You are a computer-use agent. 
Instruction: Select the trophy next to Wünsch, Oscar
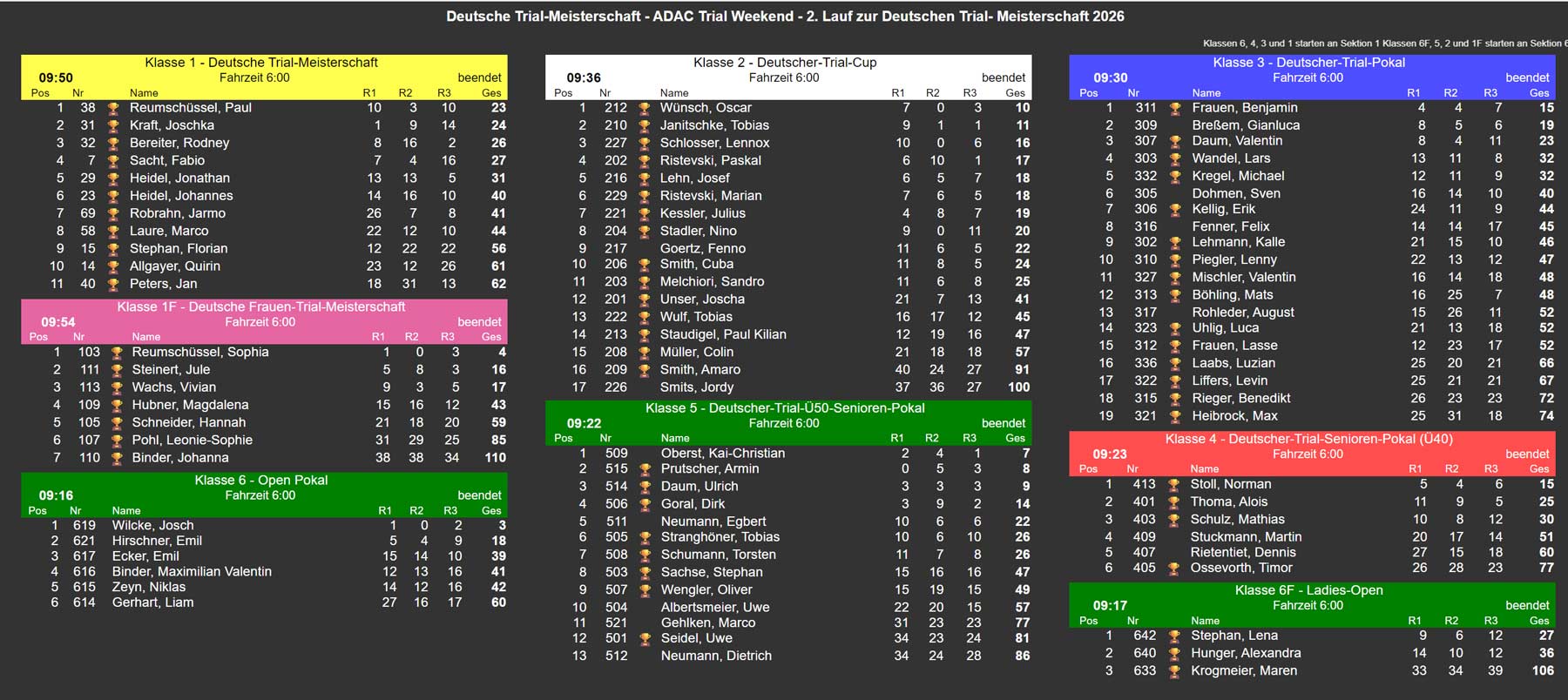644,109
